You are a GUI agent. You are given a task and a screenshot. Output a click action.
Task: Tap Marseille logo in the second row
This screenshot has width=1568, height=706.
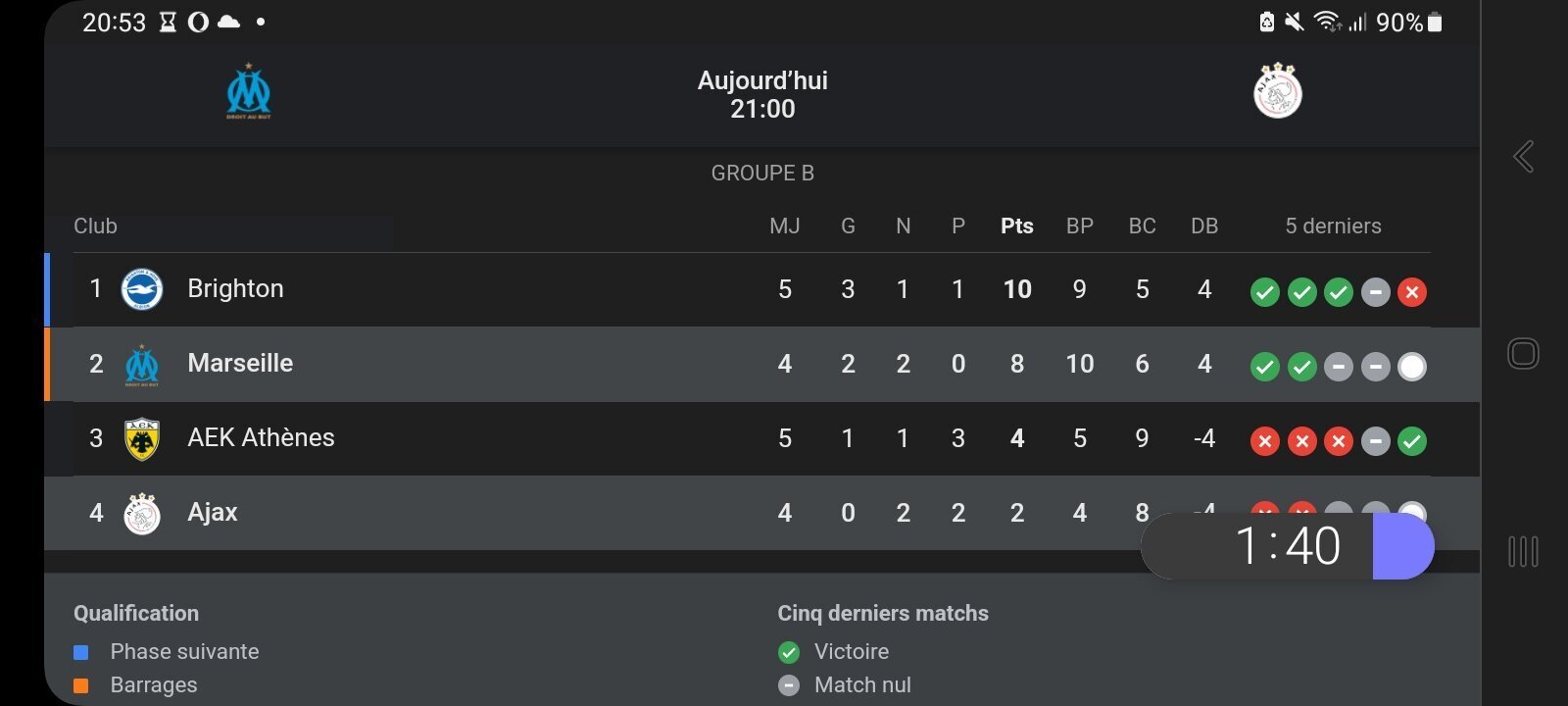[x=142, y=365]
